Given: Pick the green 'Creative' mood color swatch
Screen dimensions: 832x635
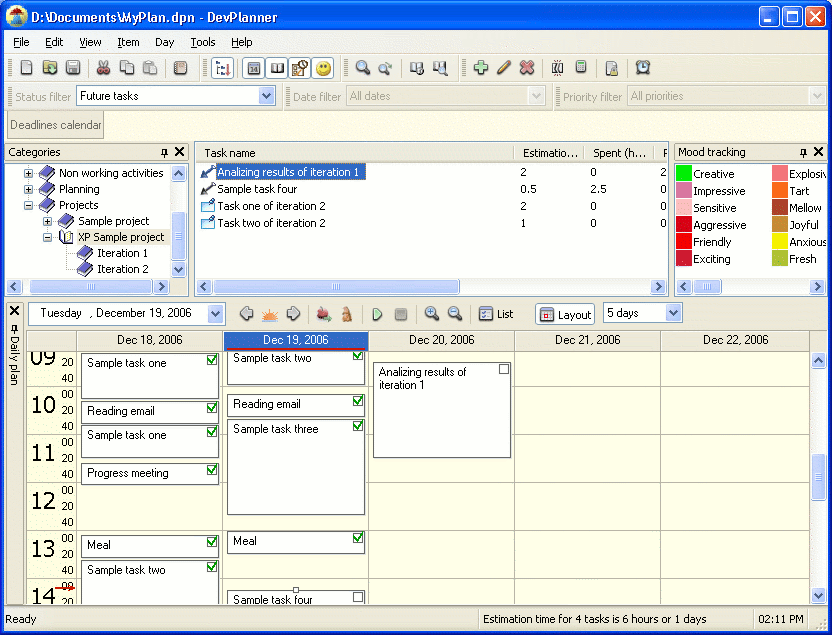Looking at the screenshot, I should coord(686,172).
